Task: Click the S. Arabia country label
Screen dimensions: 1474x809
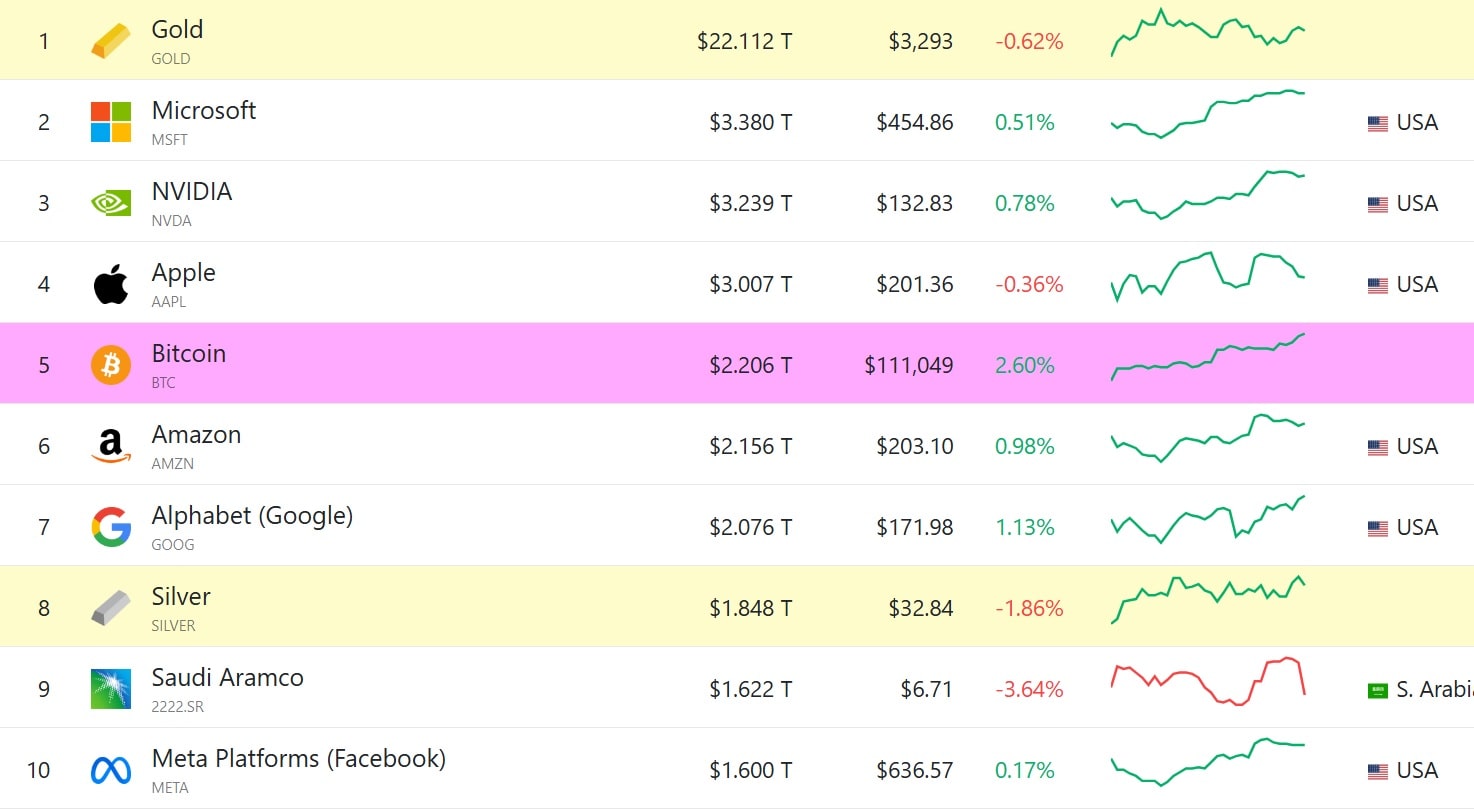Action: click(1435, 690)
